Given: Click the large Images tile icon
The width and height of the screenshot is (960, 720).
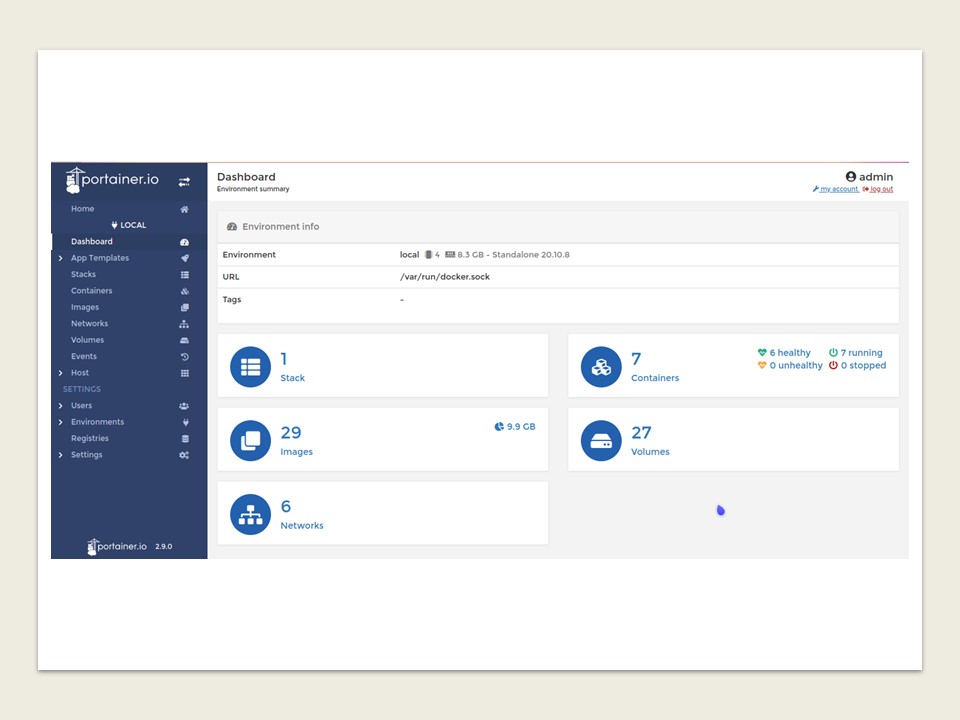Looking at the screenshot, I should click(250, 441).
